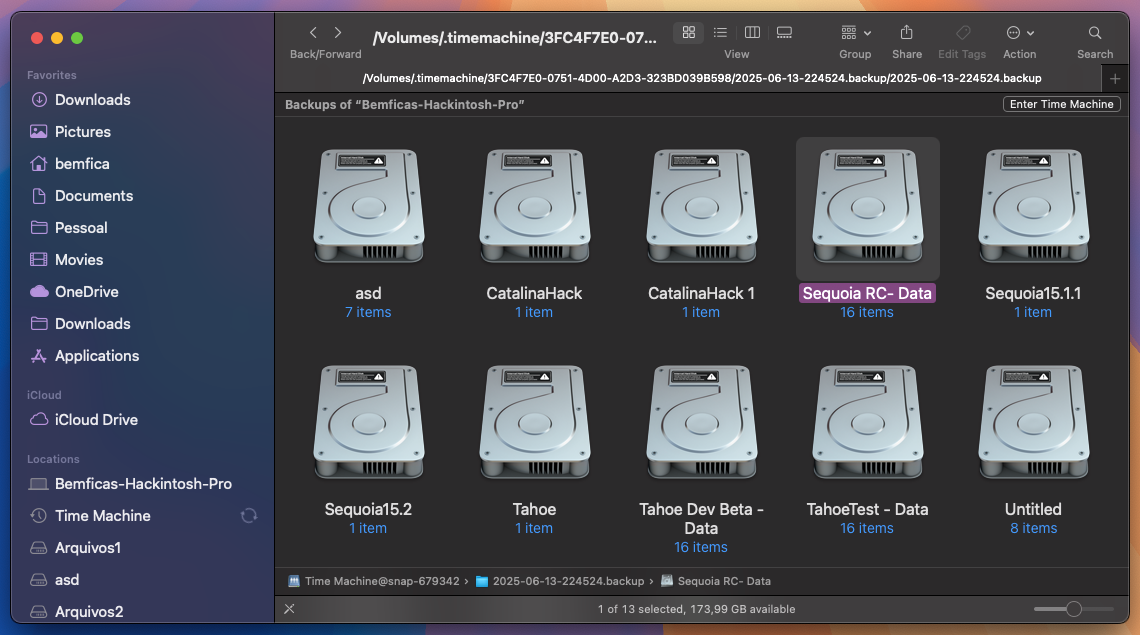Select Bemficas-Hackintosh-Pro in Locations

pos(142,484)
